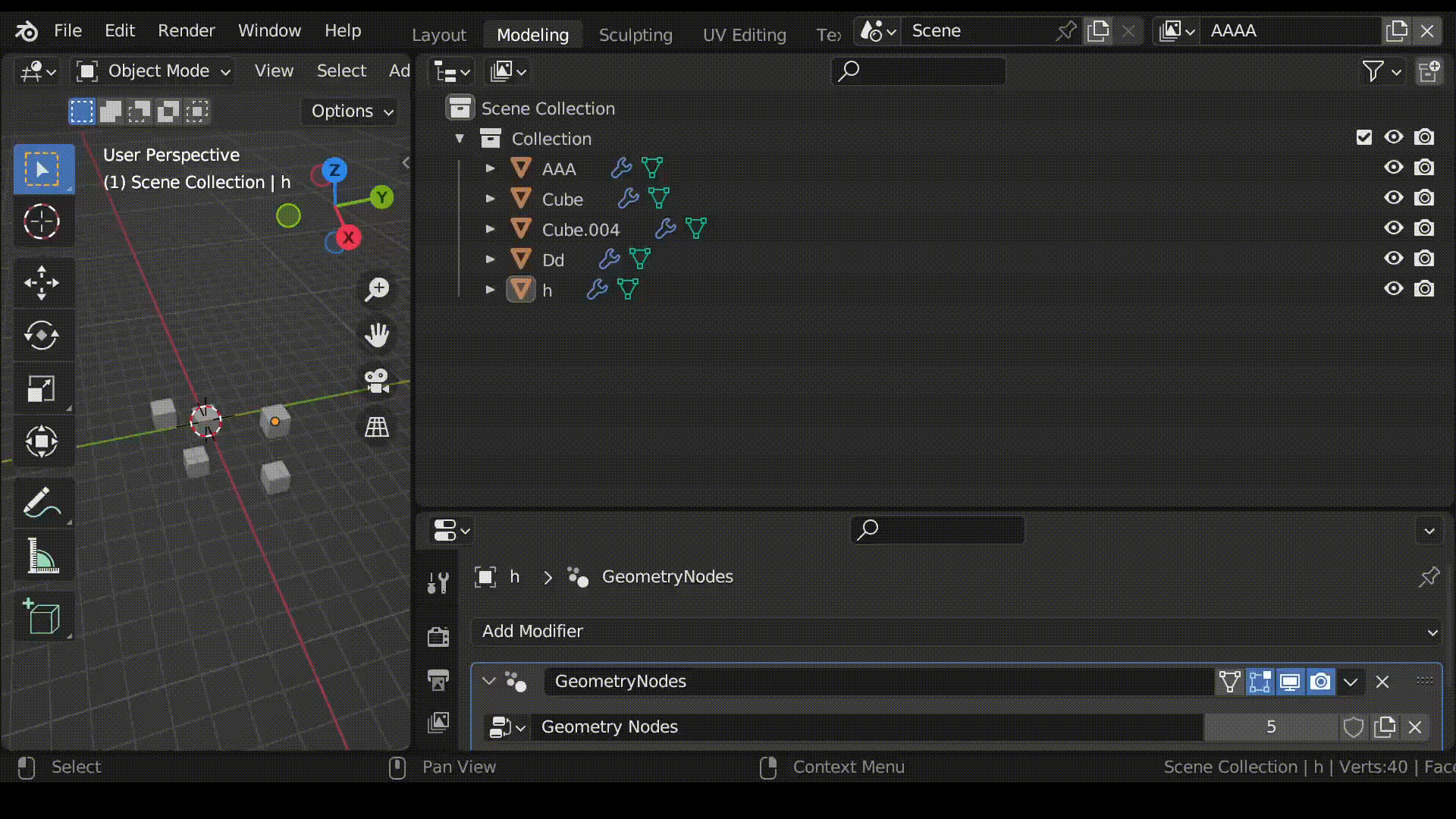Viewport: 1456px width, 819px height.
Task: Click the node group user count 5
Action: pyautogui.click(x=1271, y=727)
